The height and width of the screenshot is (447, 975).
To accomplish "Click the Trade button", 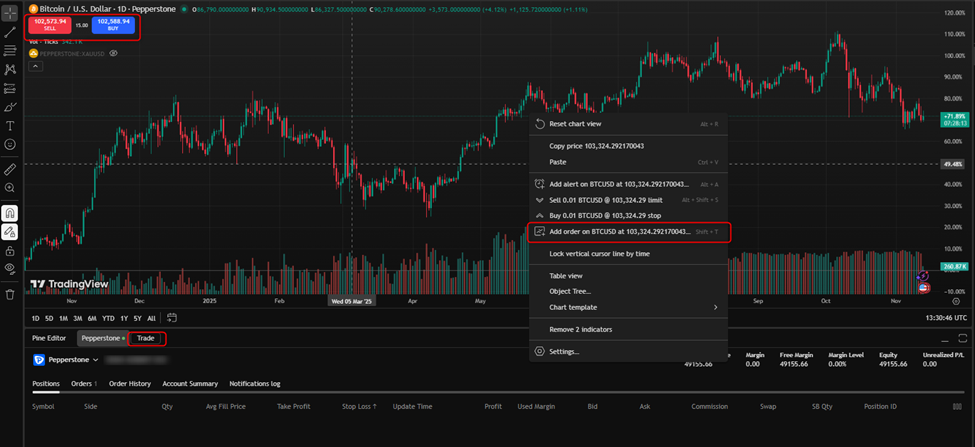I will click(146, 338).
